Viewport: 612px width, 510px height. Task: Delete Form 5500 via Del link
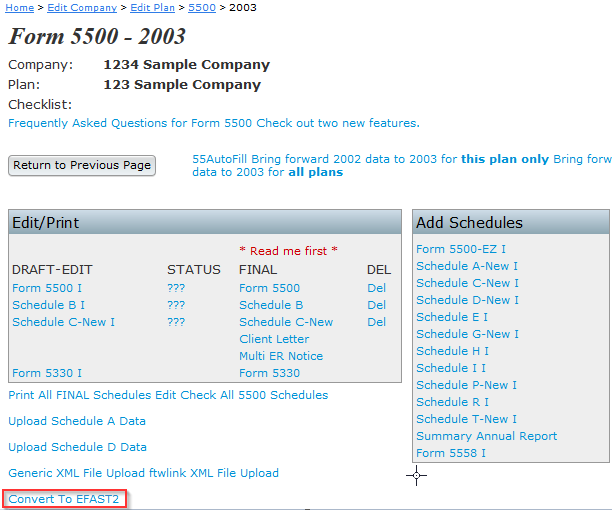pos(376,288)
